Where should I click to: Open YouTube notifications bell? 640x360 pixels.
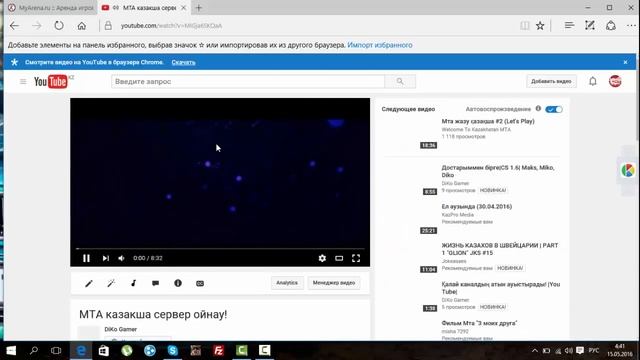593,81
